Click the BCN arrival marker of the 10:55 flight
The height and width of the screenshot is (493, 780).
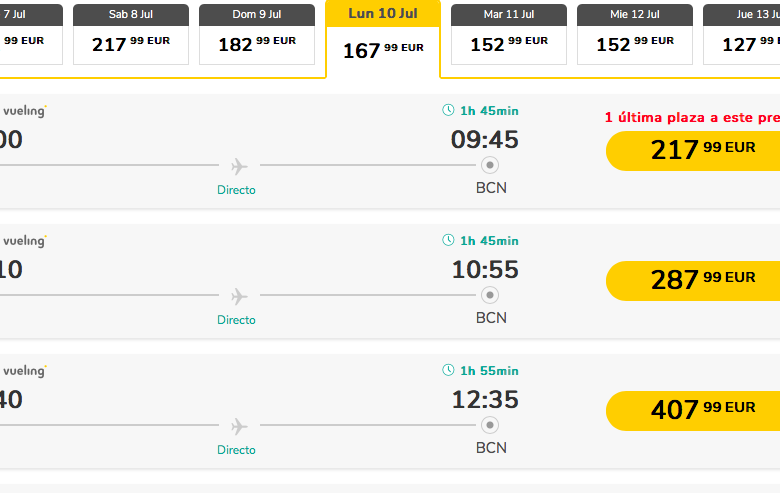pos(490,295)
